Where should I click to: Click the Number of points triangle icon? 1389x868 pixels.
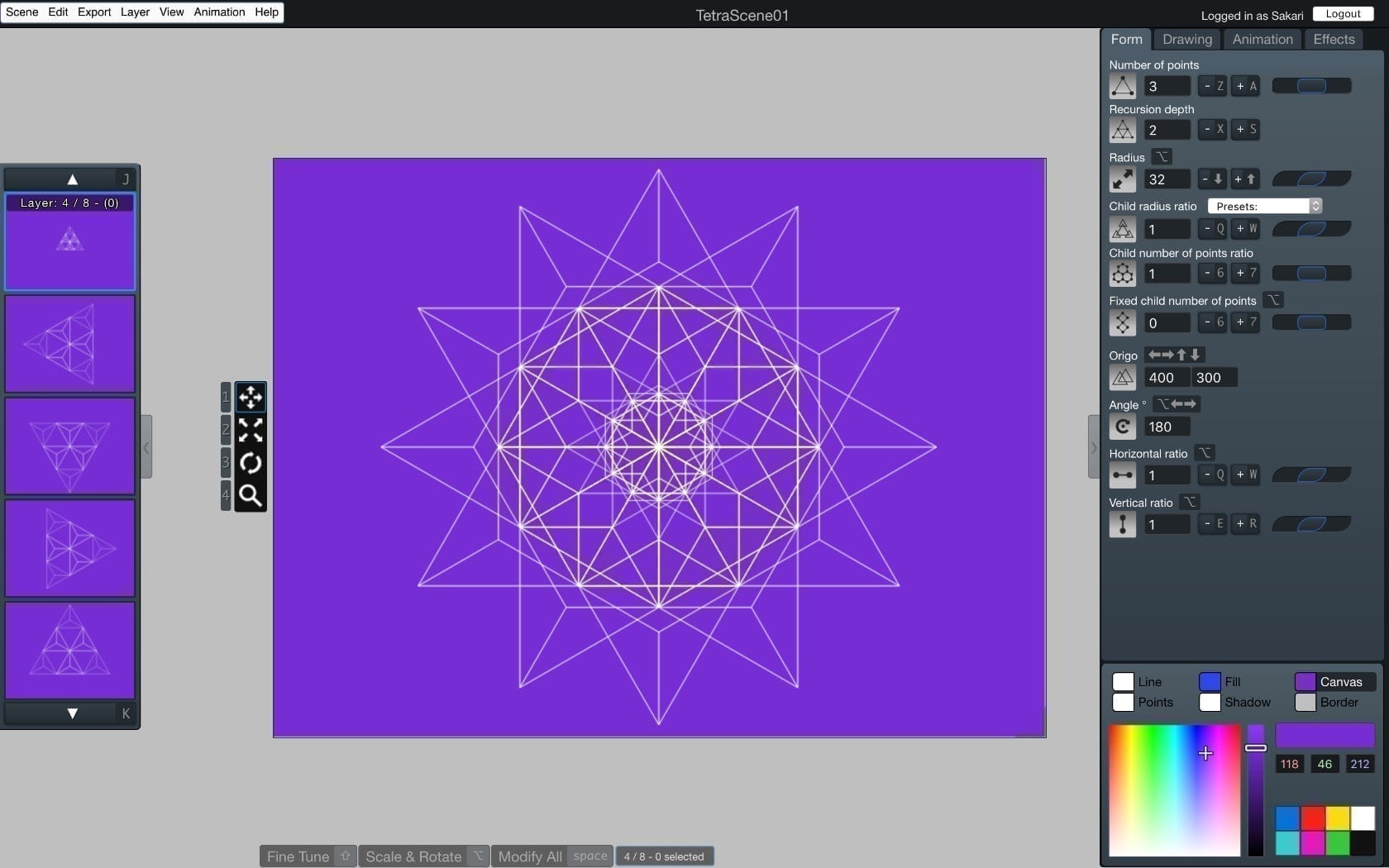[1122, 86]
